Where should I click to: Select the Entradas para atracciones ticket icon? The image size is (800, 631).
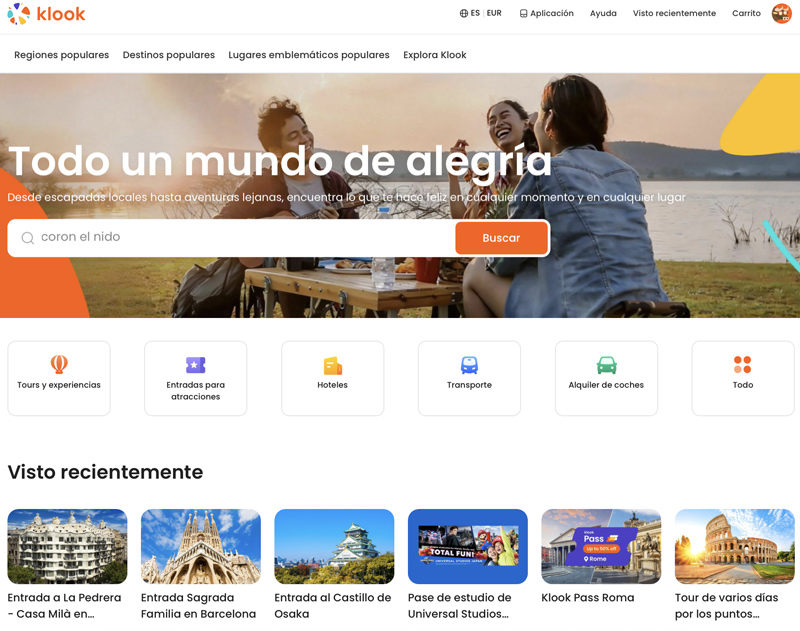pos(195,365)
